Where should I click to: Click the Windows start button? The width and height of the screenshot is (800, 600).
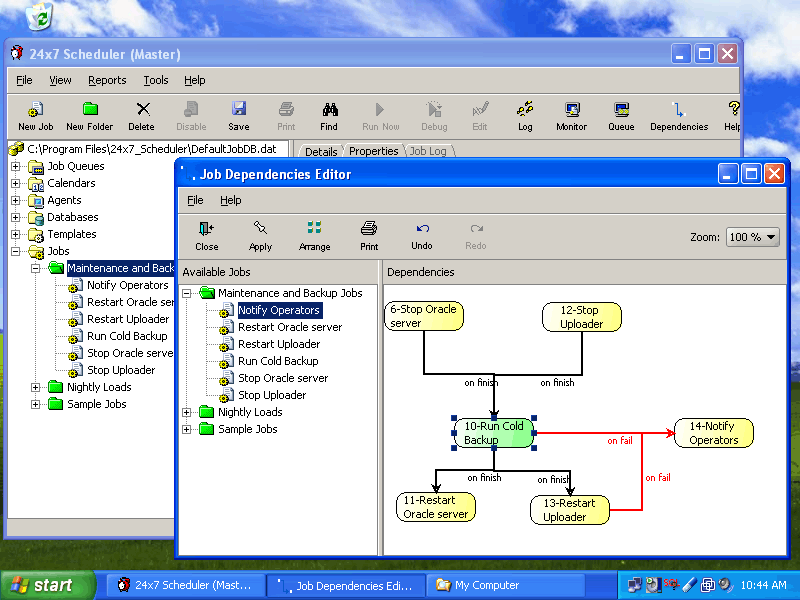(47, 585)
